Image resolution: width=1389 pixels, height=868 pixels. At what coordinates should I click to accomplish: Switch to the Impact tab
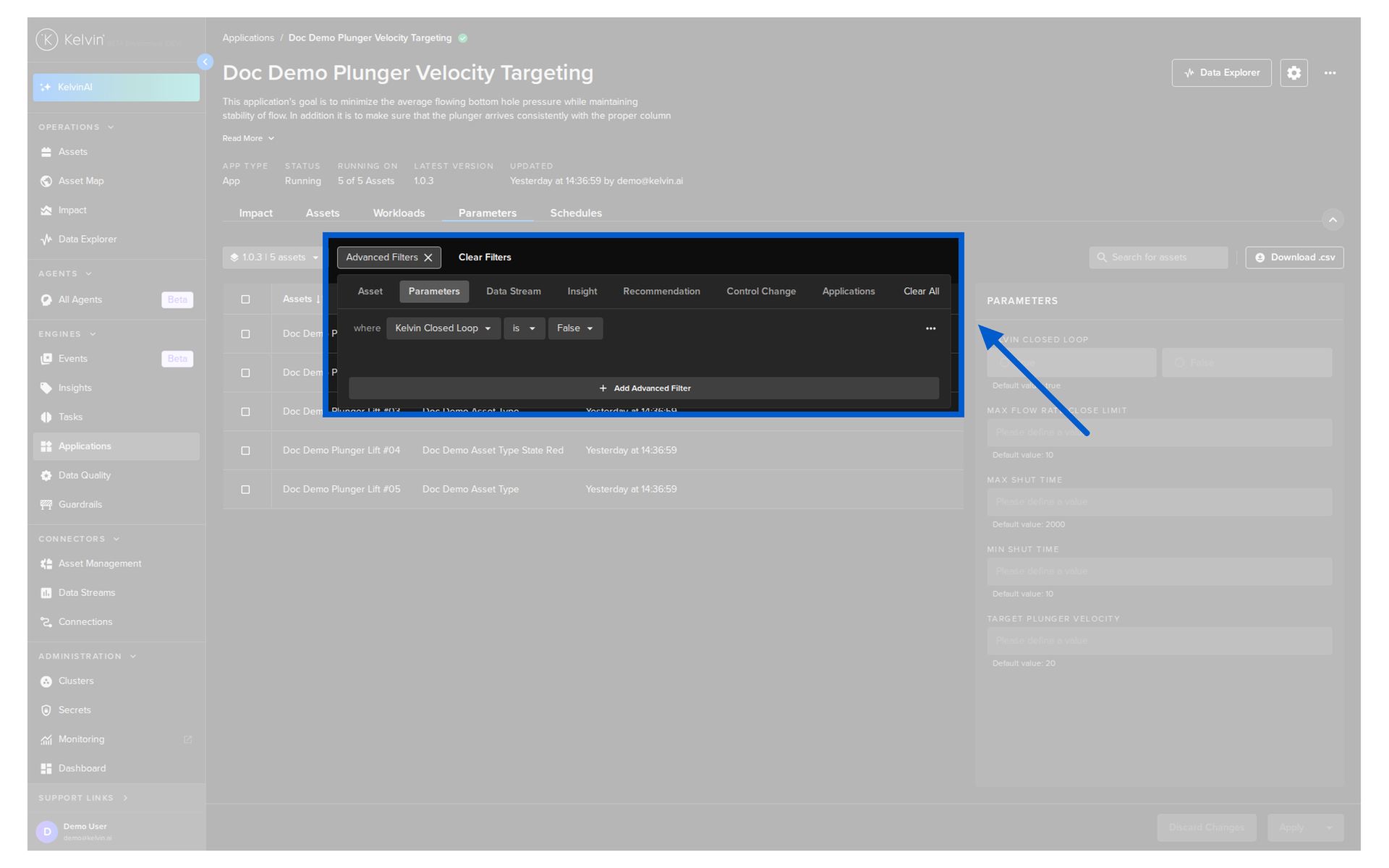coord(256,213)
